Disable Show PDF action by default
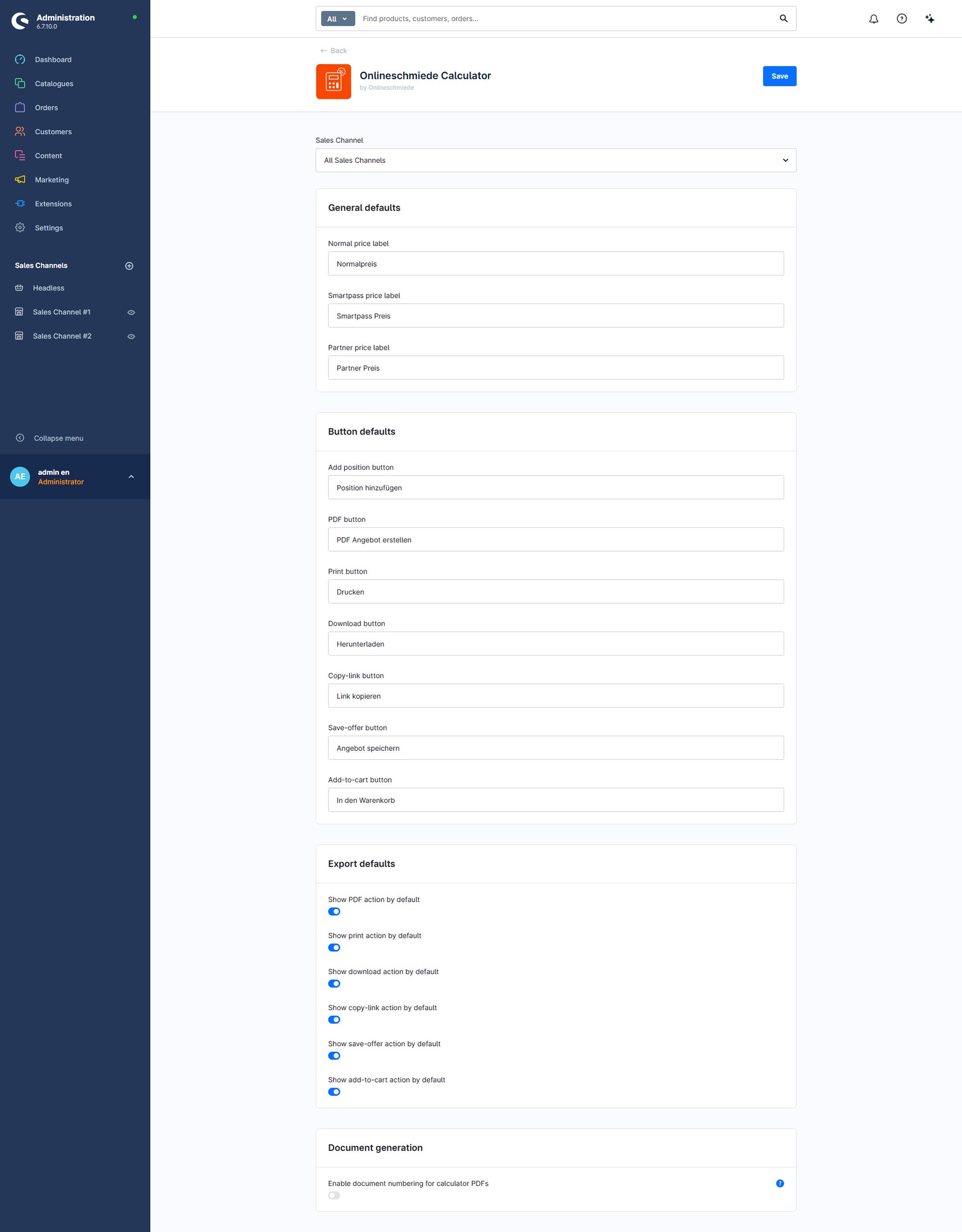 334,911
